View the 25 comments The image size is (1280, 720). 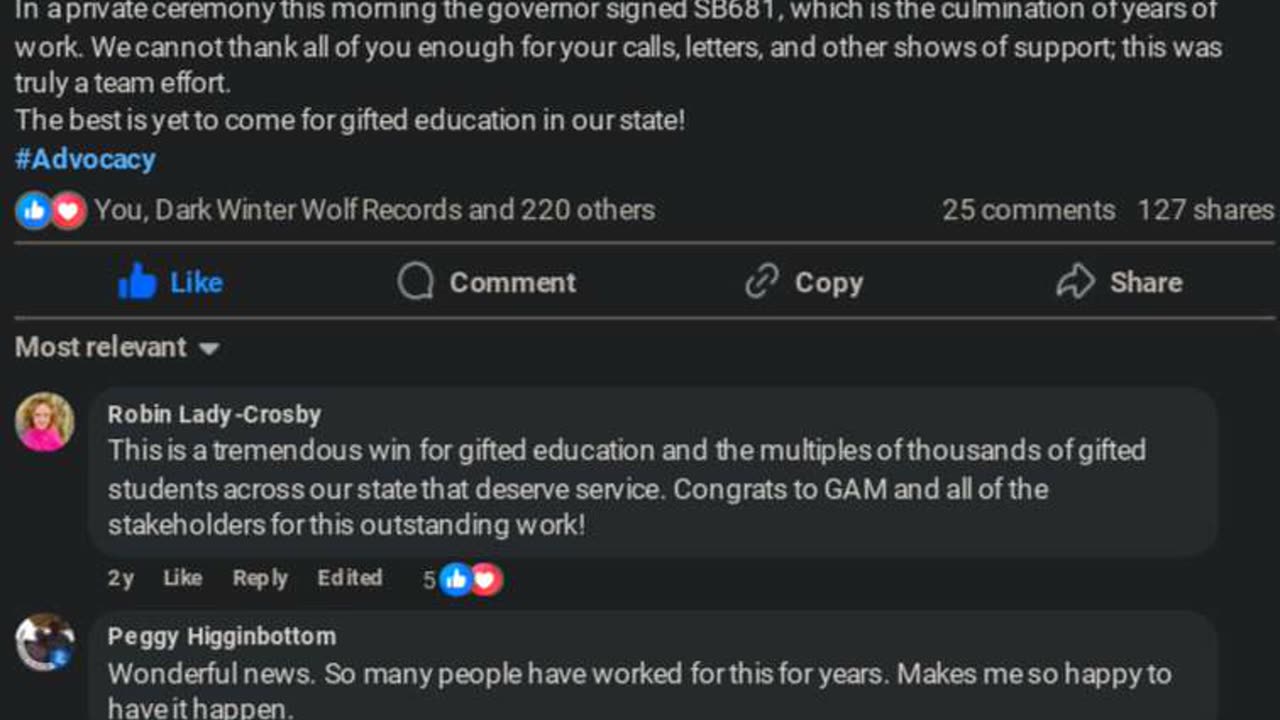coord(1028,210)
